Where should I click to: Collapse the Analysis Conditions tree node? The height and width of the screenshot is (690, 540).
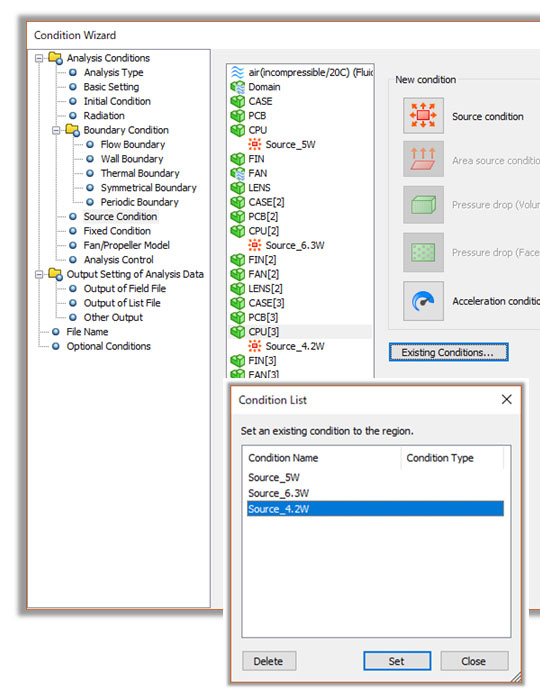coord(39,58)
